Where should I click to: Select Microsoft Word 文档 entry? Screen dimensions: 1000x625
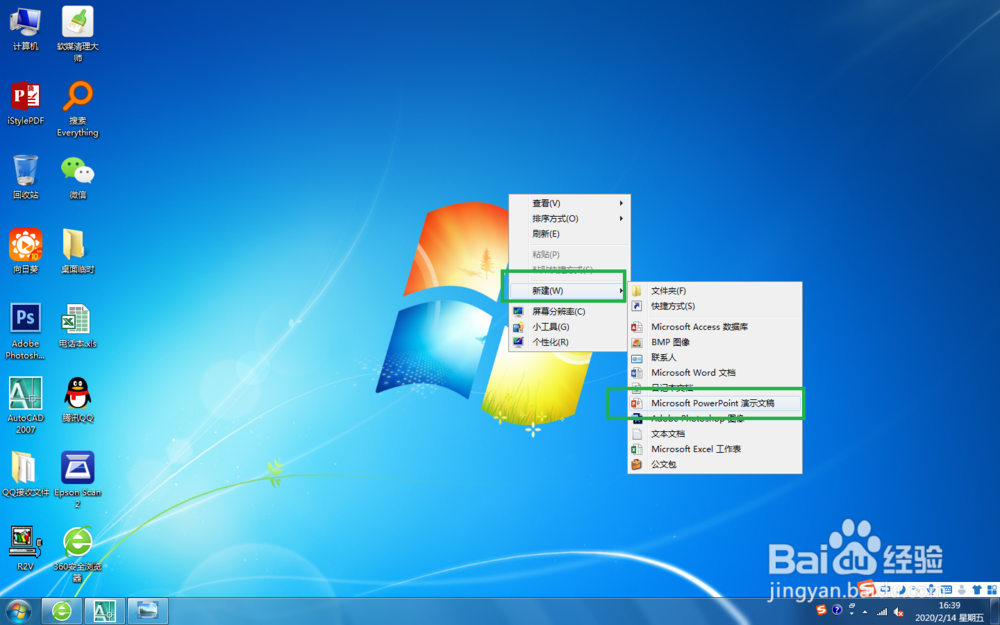point(715,372)
